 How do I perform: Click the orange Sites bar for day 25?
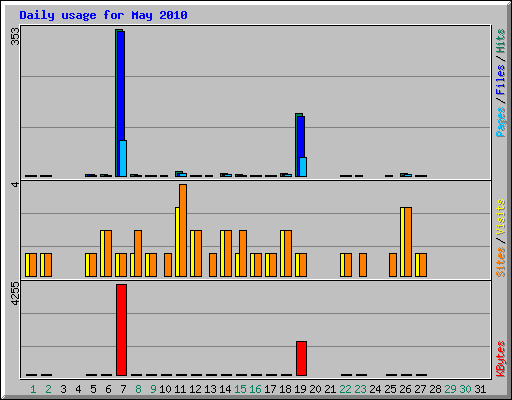pyautogui.click(x=393, y=265)
